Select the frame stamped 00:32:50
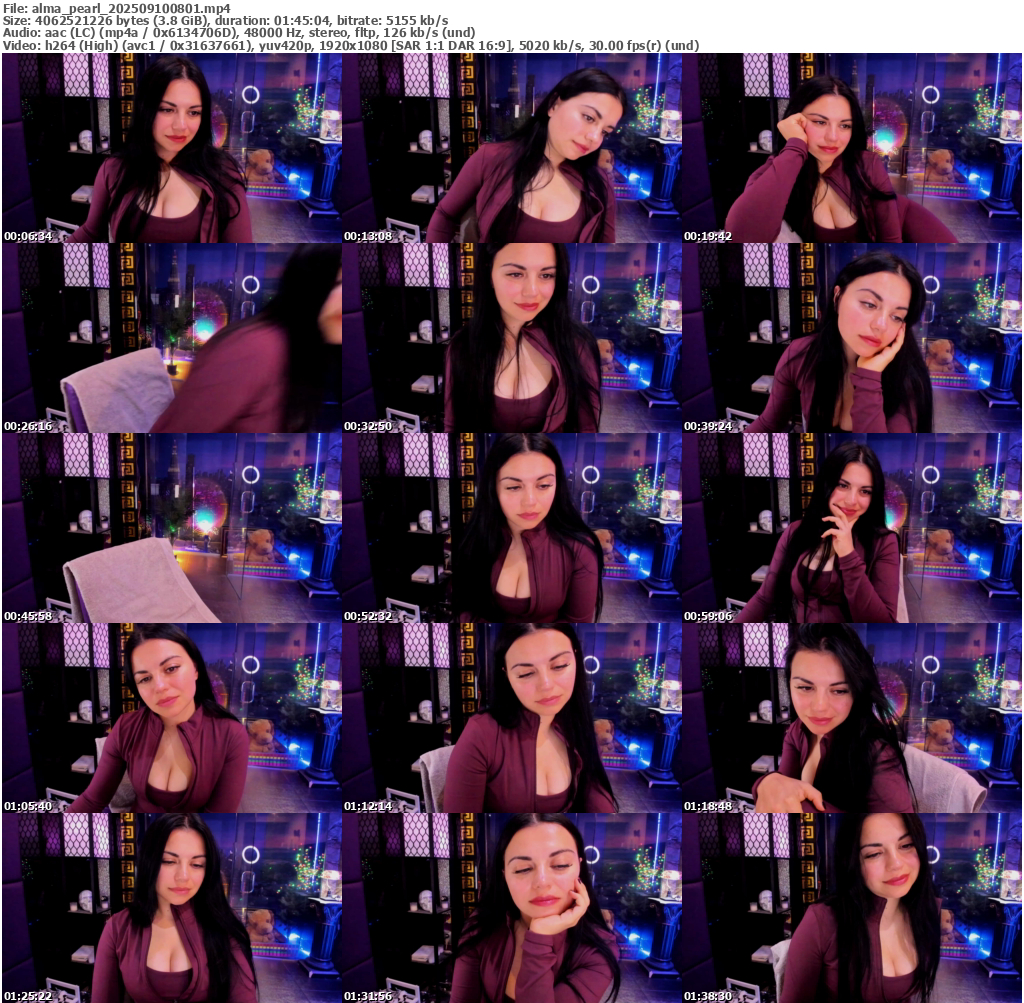 tap(512, 338)
